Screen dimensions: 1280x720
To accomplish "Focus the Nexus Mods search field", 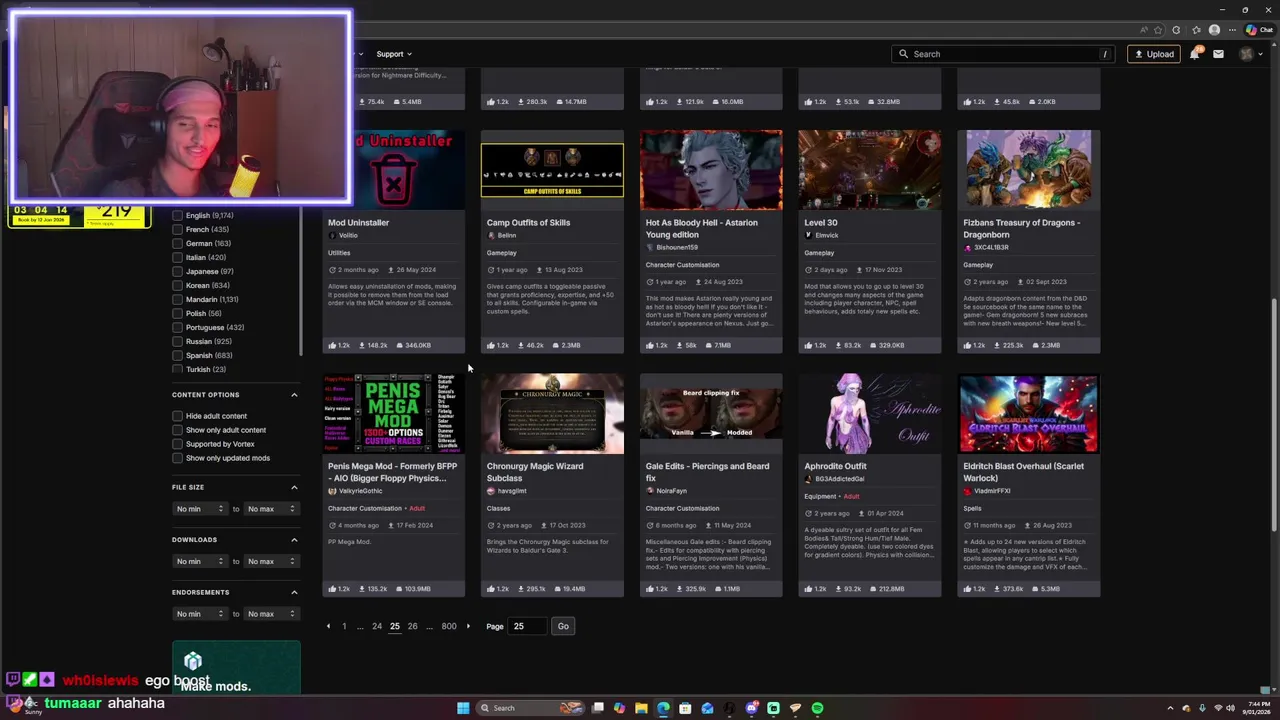I will coord(1003,54).
